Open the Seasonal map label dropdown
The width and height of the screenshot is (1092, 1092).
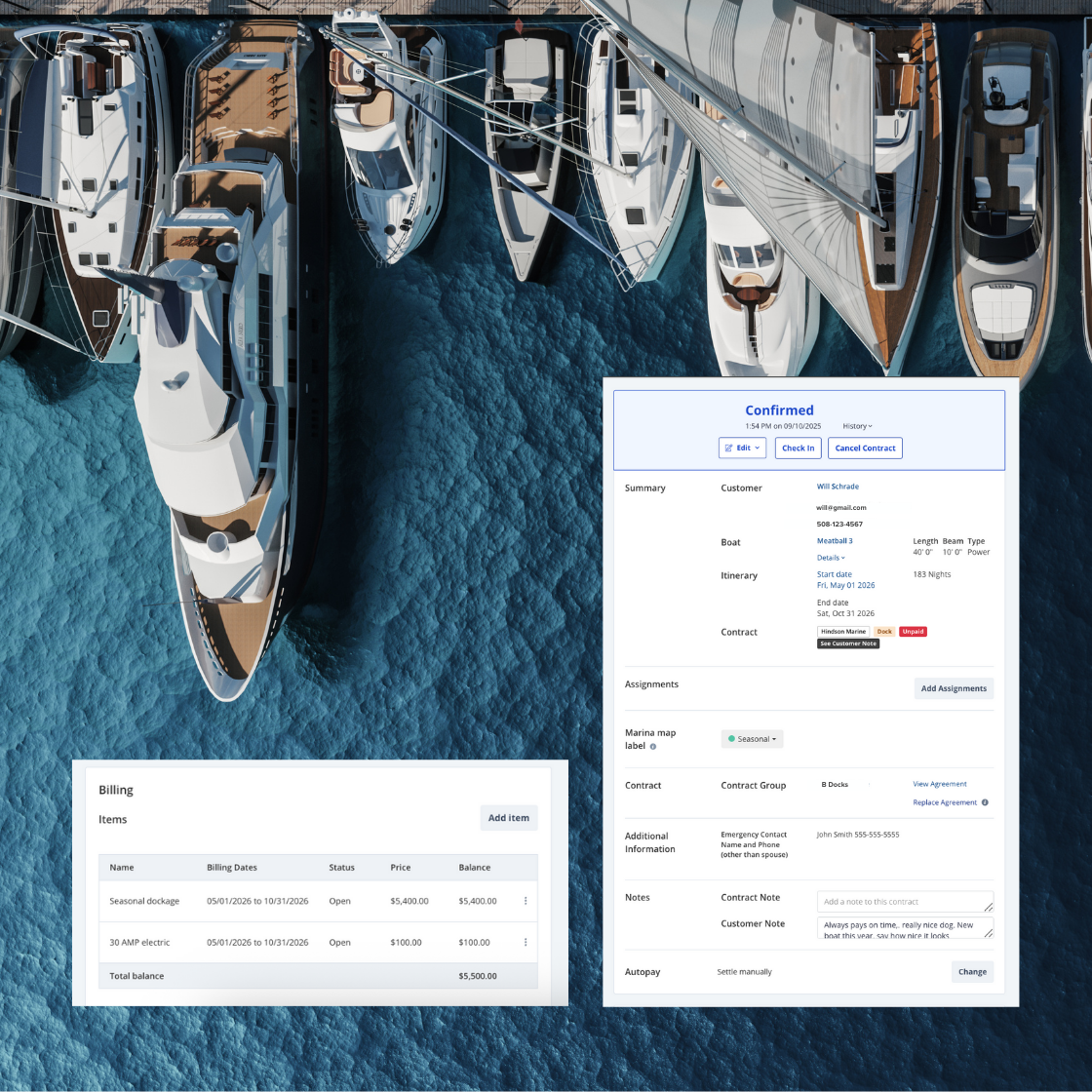pyautogui.click(x=753, y=739)
